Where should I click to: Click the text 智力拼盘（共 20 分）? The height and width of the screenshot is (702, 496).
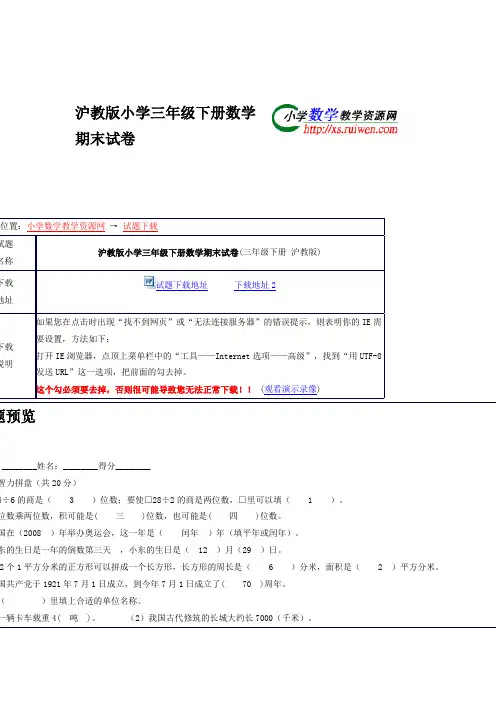click(38, 483)
